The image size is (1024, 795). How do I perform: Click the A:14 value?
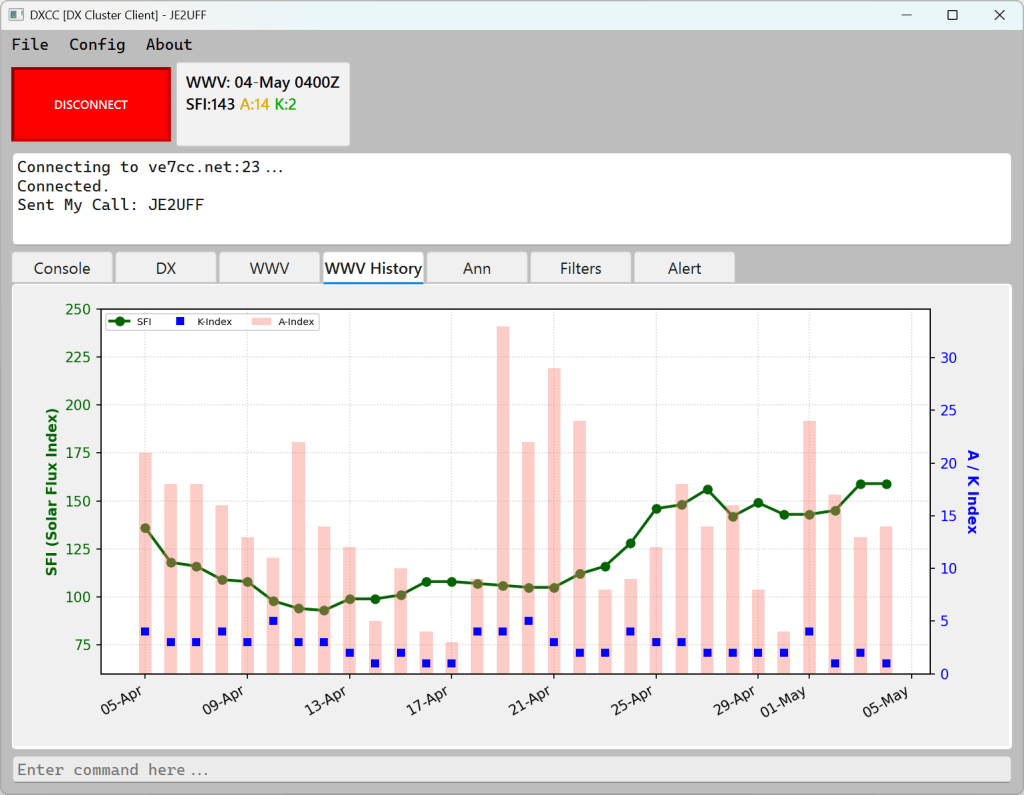(255, 105)
